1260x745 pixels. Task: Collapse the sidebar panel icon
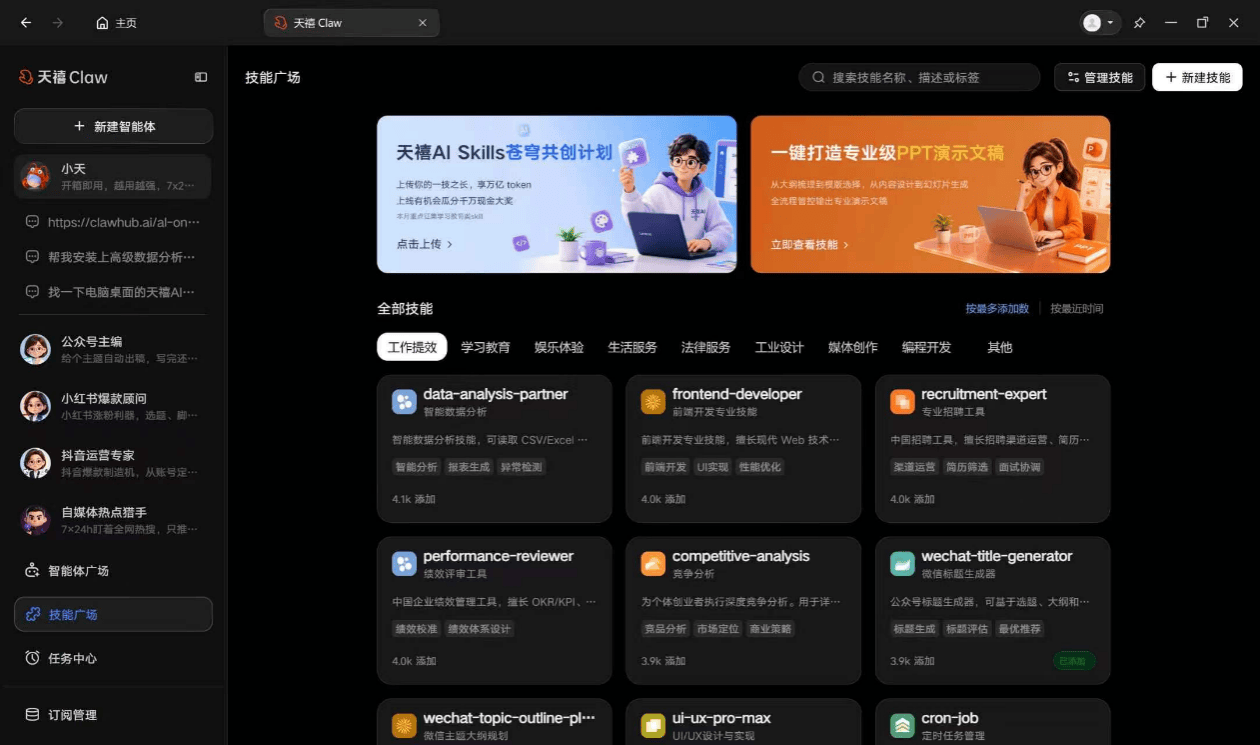pyautogui.click(x=201, y=77)
